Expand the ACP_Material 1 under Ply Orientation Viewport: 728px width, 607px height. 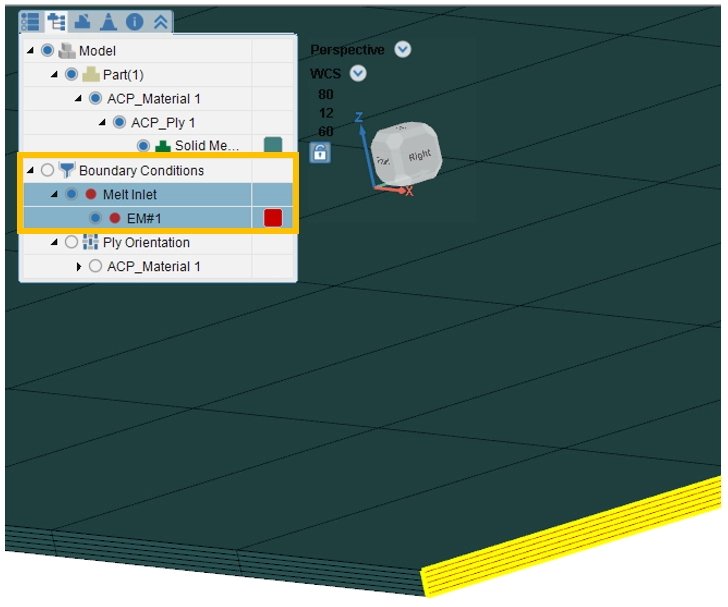(79, 266)
